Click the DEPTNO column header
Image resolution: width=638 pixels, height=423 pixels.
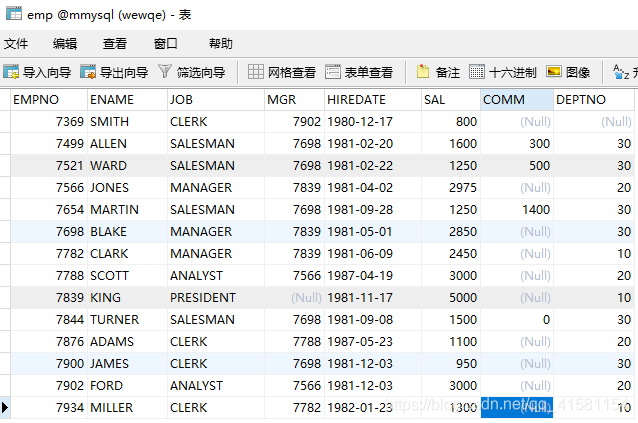pos(594,100)
